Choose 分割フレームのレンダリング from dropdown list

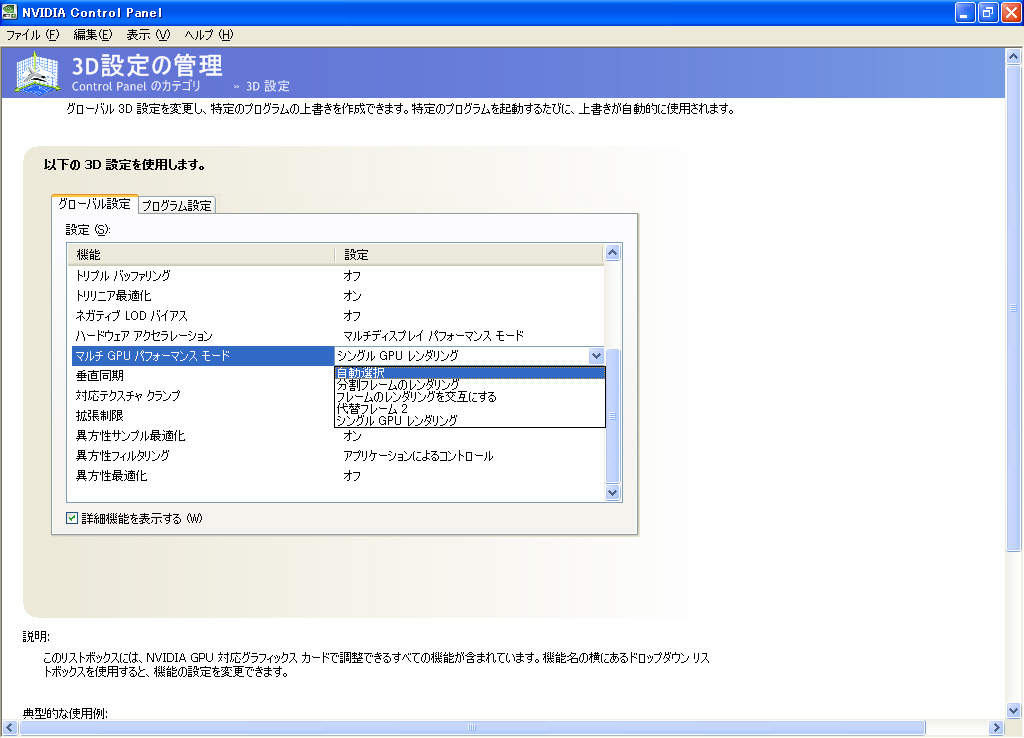470,385
